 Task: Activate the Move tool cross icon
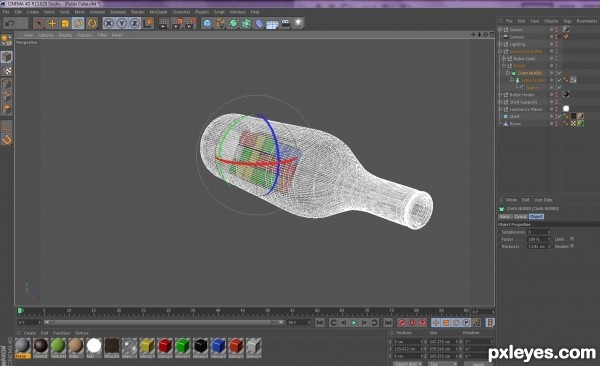point(52,23)
